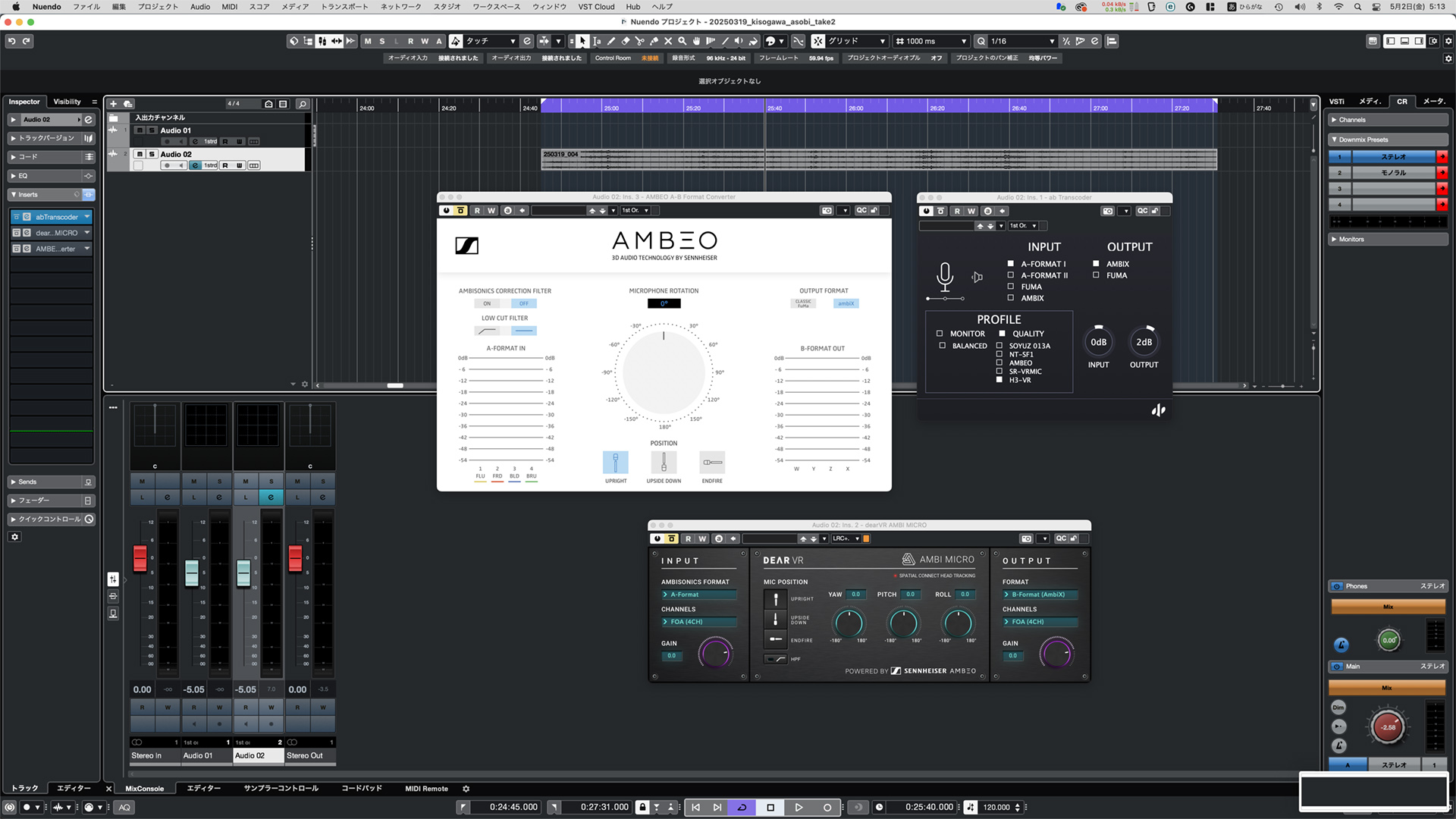
Task: Click the Stop button in transport bar
Action: (770, 808)
